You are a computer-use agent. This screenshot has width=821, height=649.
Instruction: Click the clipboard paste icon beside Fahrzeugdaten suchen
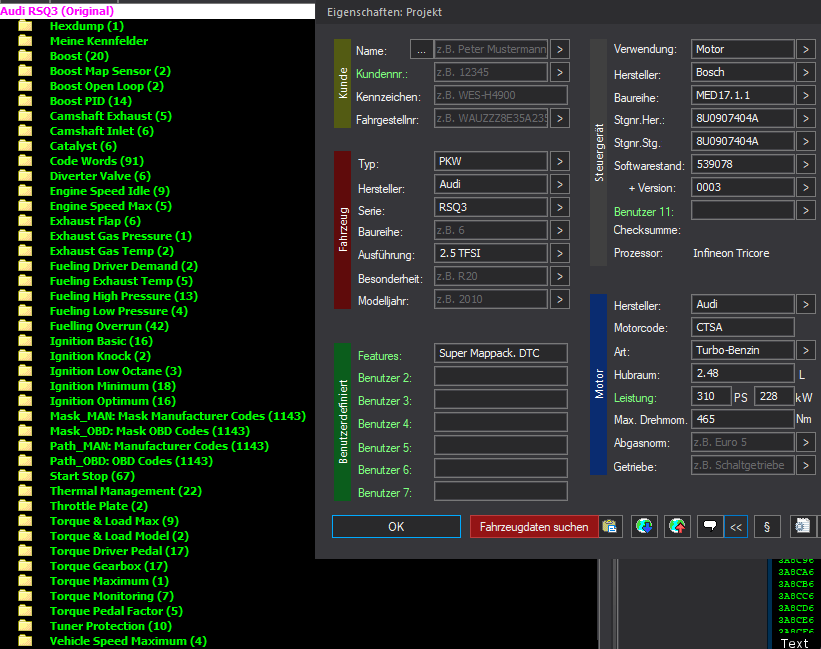pyautogui.click(x=610, y=527)
